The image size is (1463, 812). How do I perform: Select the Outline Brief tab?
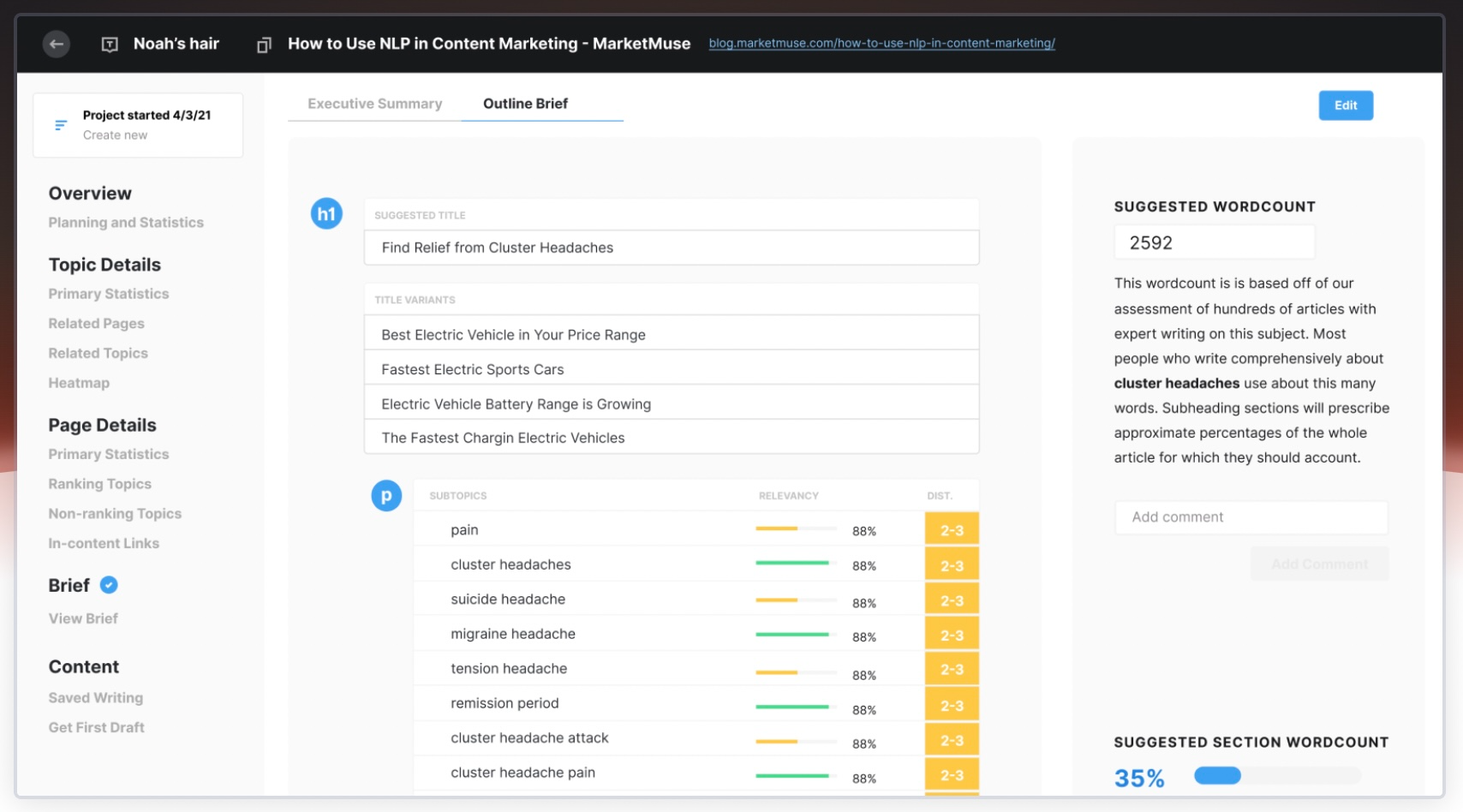[x=525, y=104]
